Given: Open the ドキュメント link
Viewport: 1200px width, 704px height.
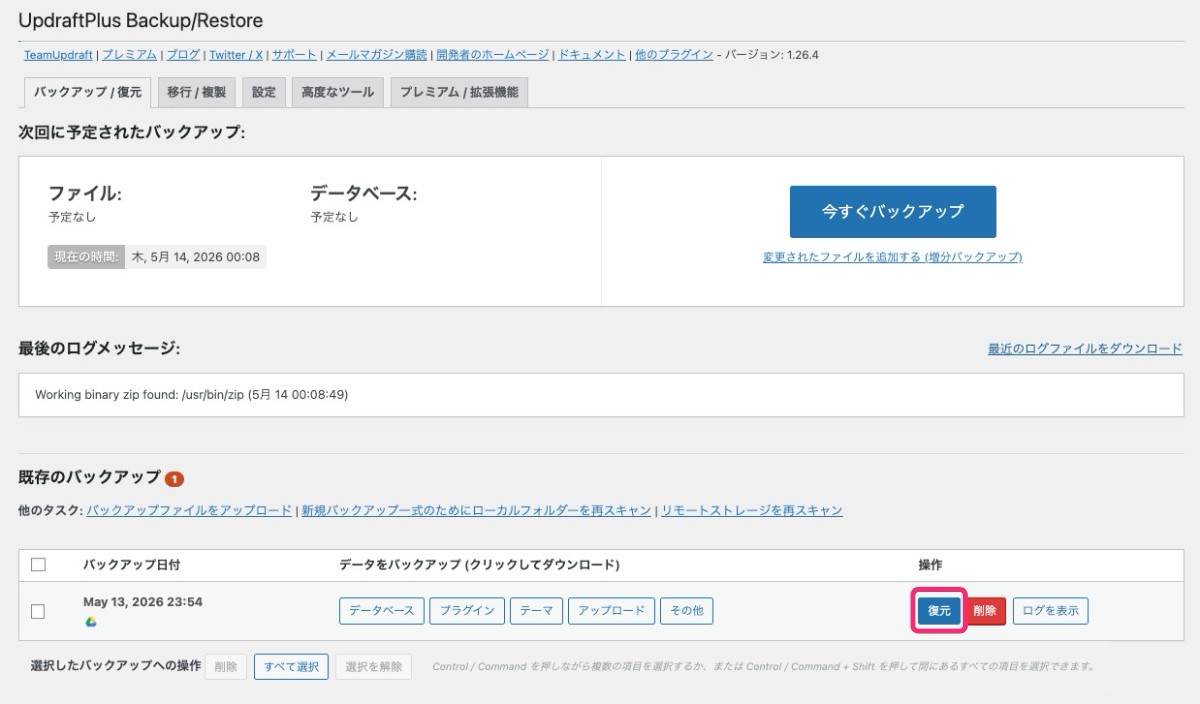Looking at the screenshot, I should 592,55.
